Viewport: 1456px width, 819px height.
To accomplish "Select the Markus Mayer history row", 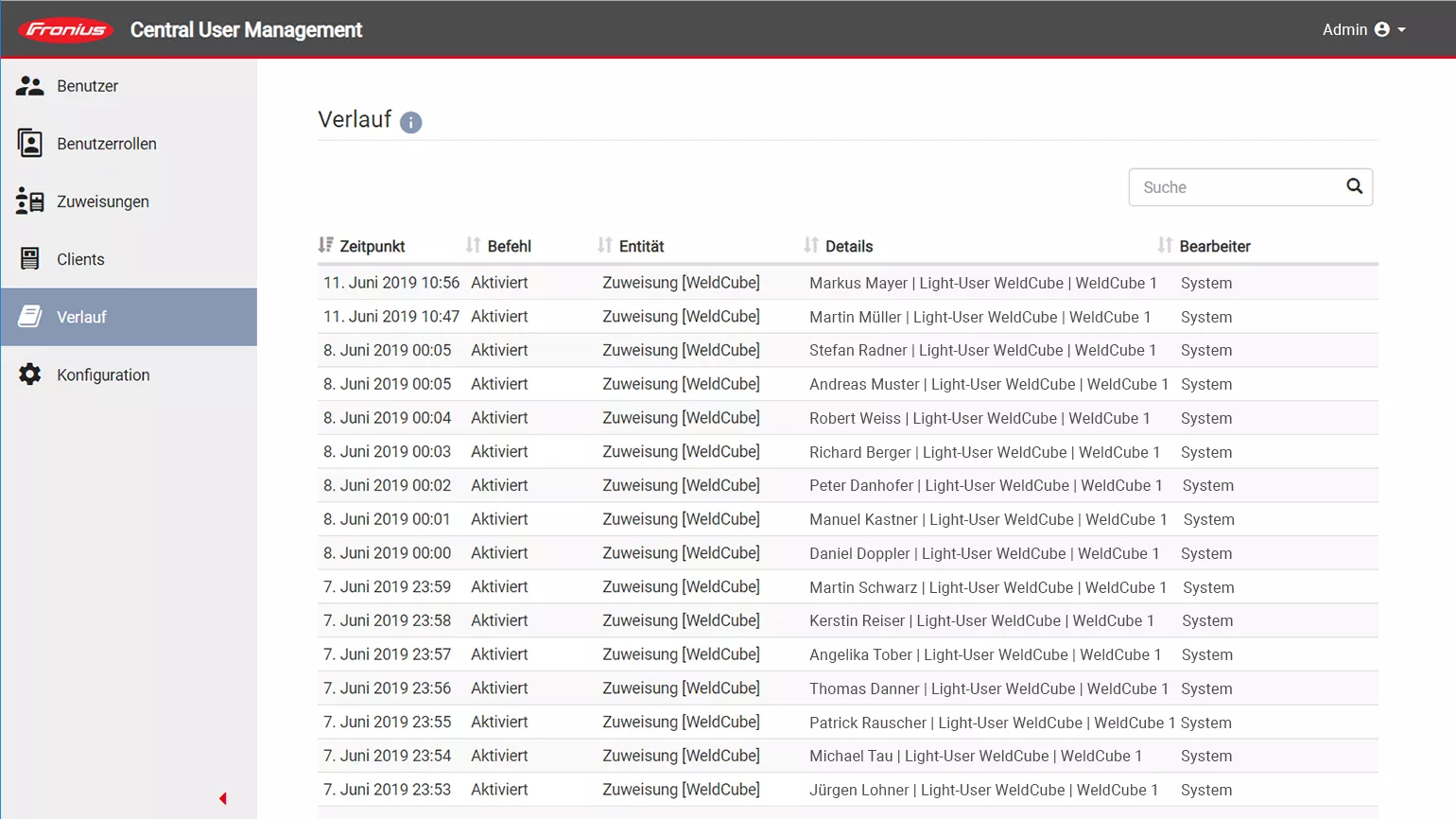I will pos(847,283).
